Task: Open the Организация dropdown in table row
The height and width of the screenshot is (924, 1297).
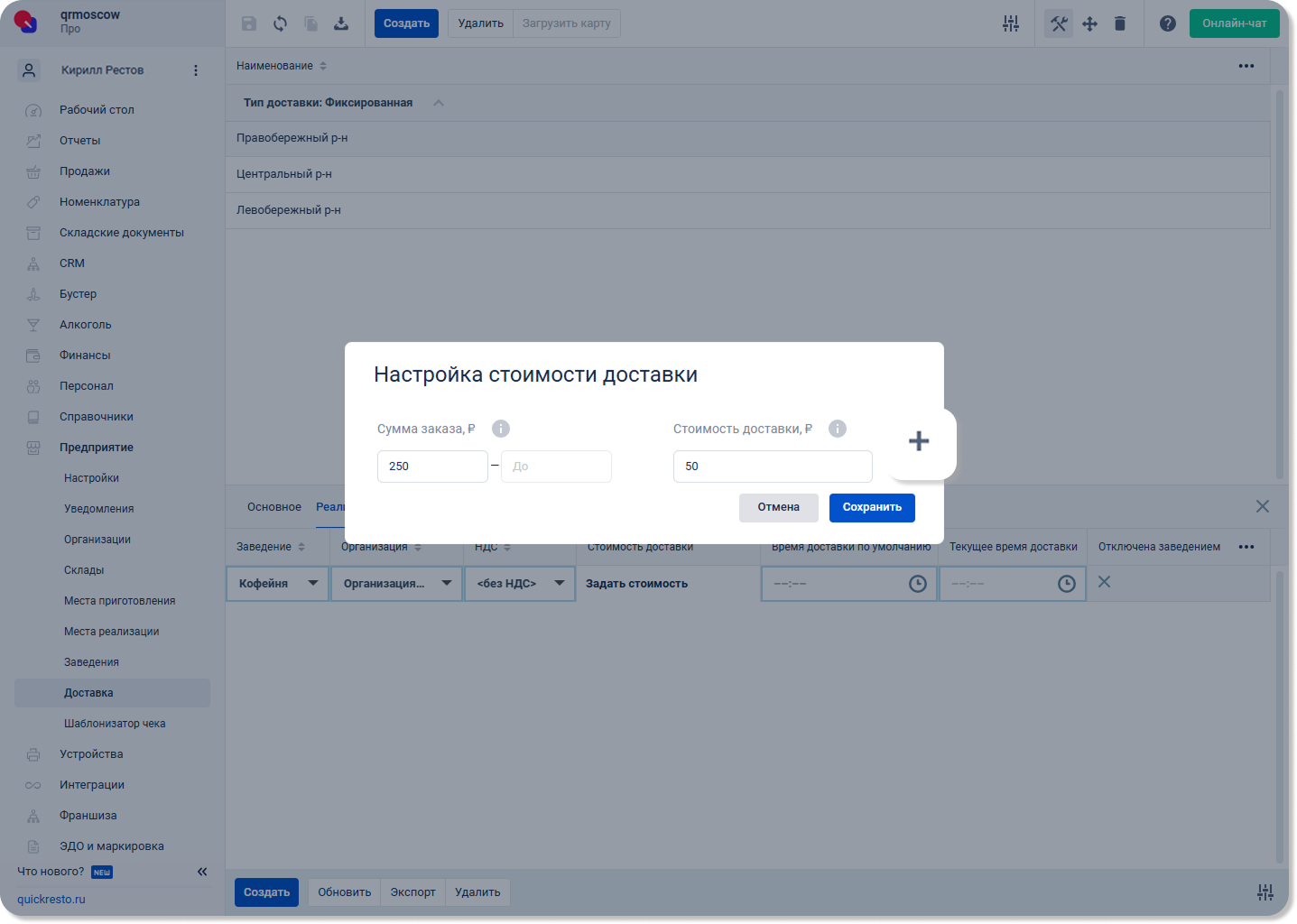Action: tap(397, 584)
